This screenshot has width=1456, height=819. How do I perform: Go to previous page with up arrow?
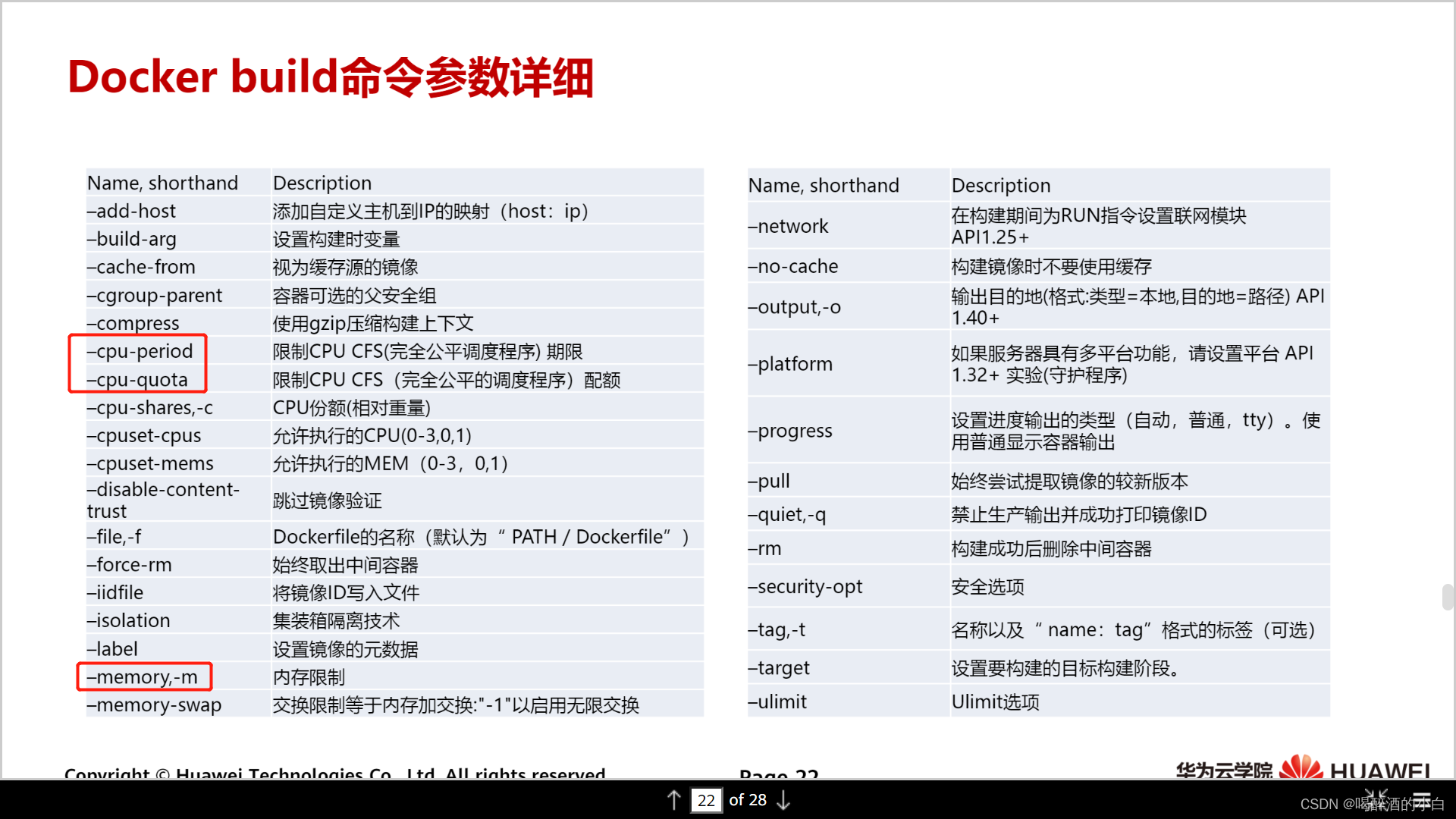tap(673, 800)
